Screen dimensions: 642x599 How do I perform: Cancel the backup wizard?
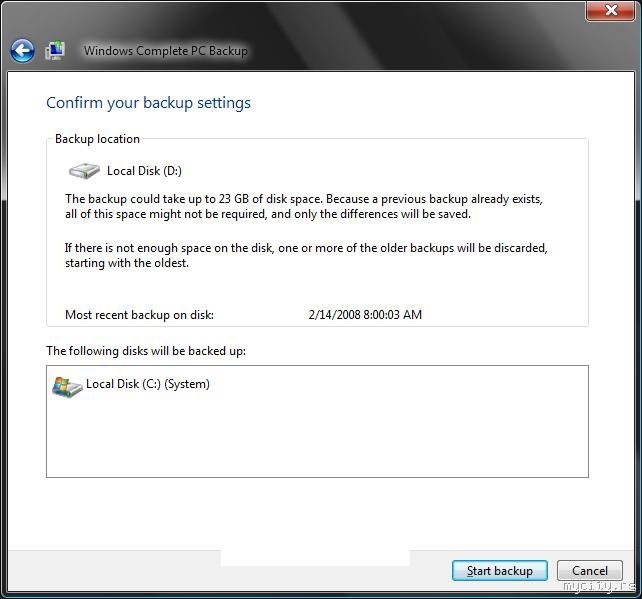coord(590,570)
